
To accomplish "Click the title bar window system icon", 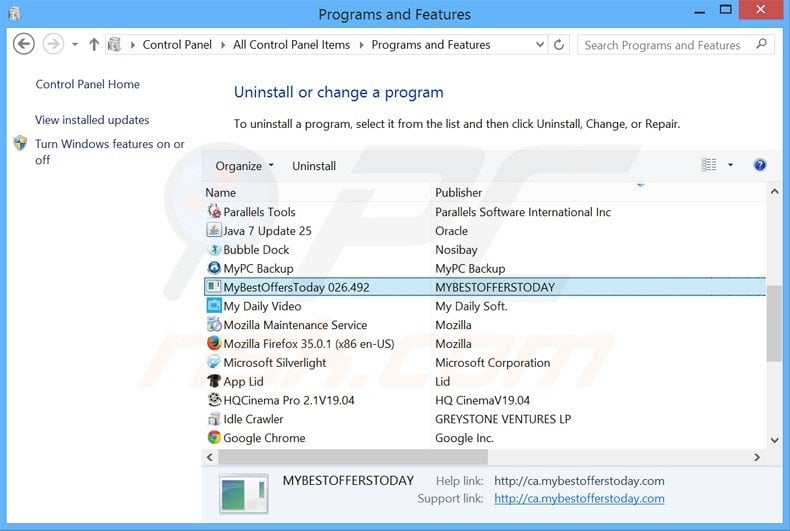I will [15, 13].
